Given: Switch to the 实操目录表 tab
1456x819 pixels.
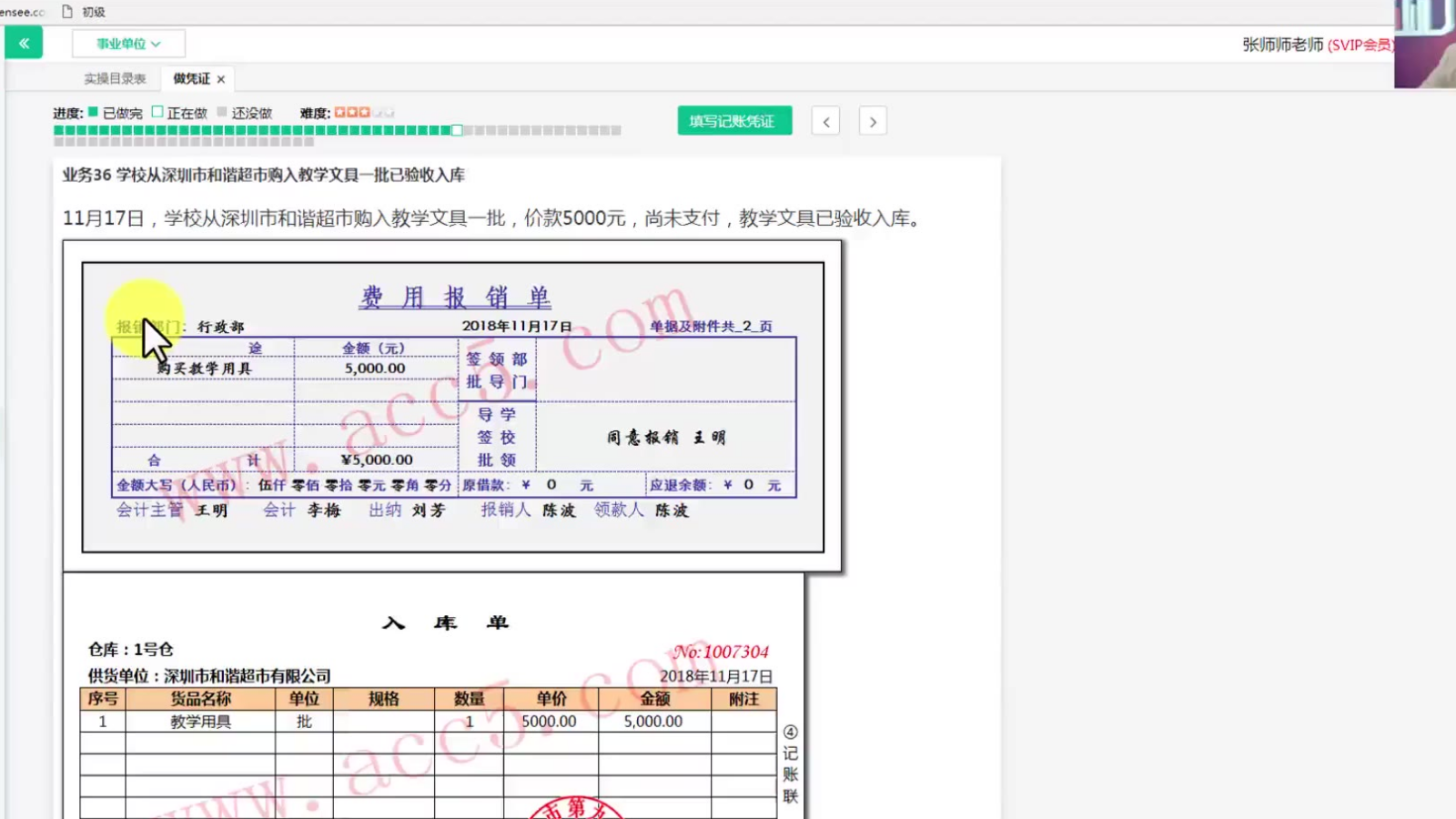Looking at the screenshot, I should (115, 79).
